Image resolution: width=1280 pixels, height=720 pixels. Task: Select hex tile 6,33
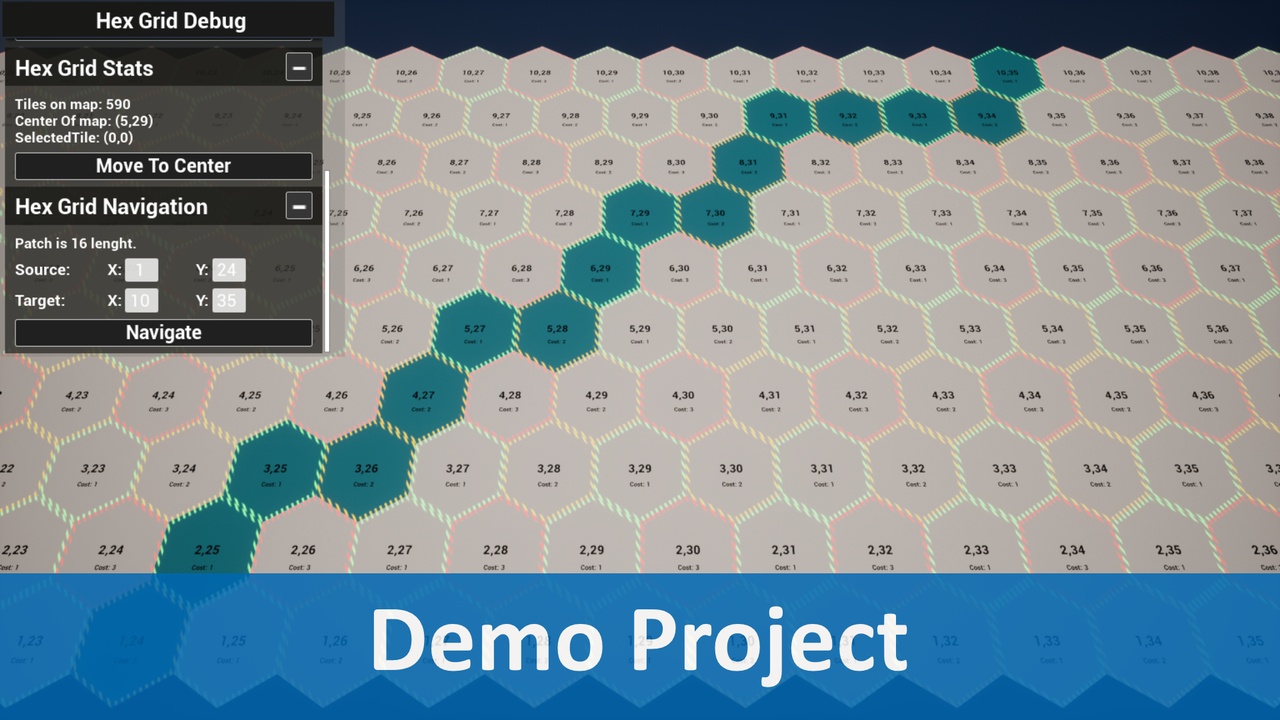coord(916,272)
